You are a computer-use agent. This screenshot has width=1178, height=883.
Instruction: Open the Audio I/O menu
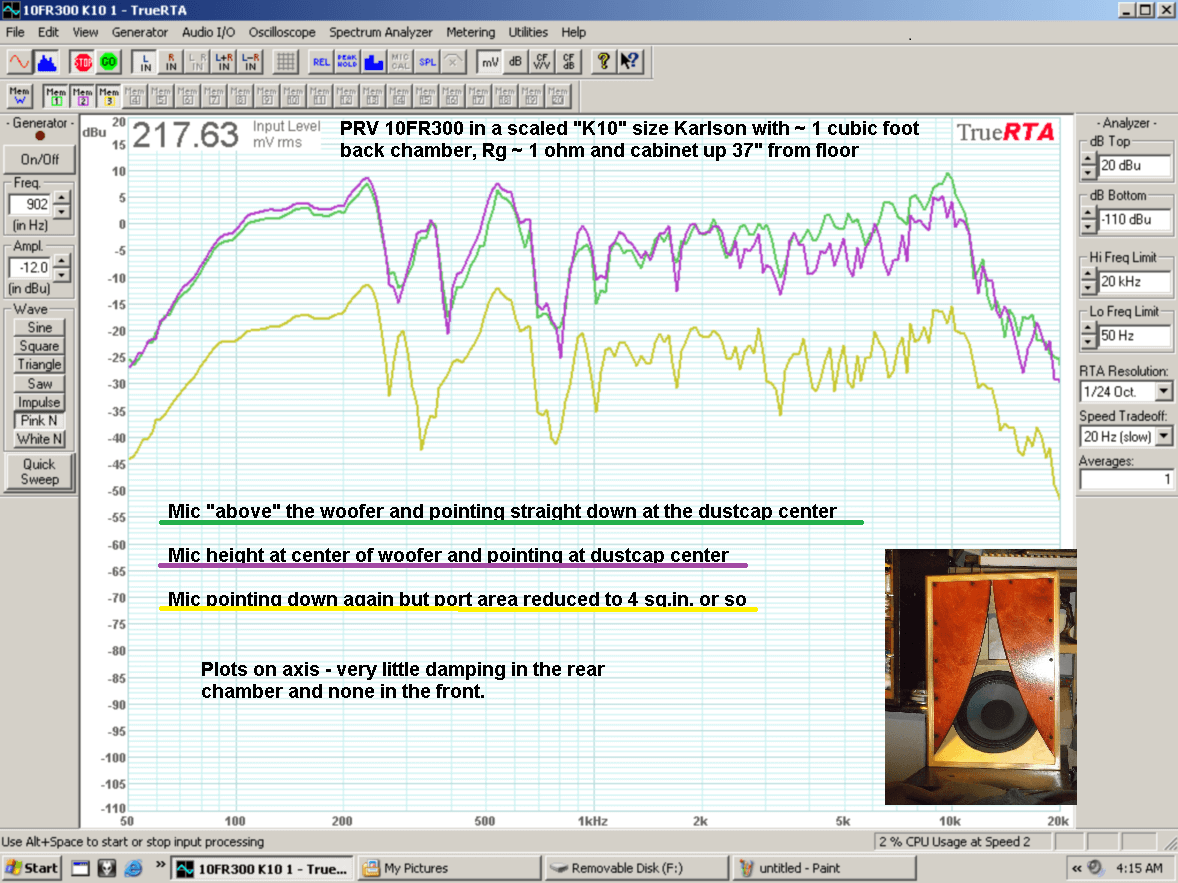click(x=208, y=32)
